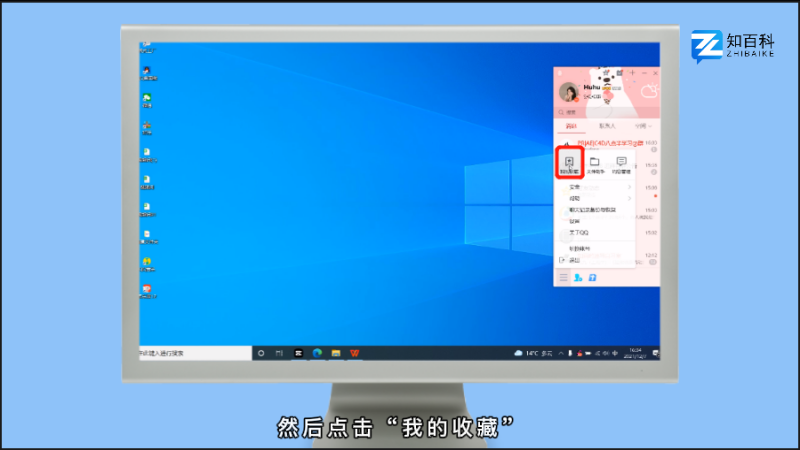Switch to the 消息 tab

click(x=571, y=126)
